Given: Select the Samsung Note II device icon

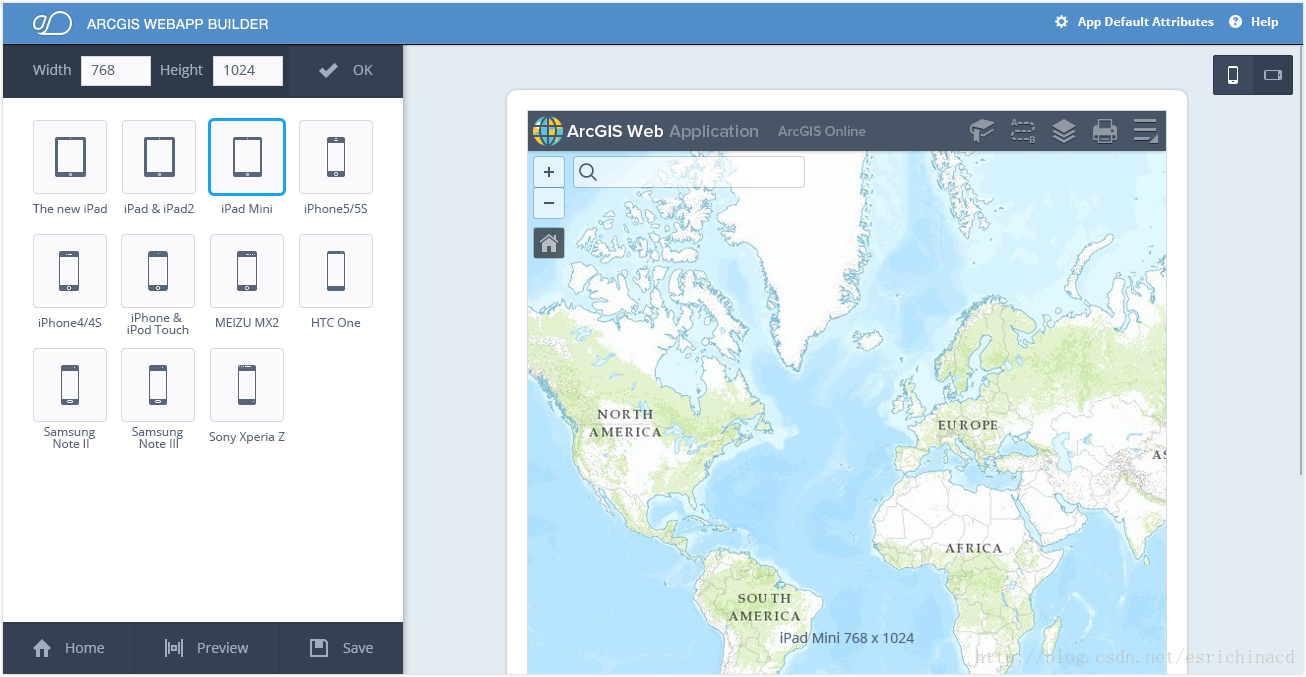Looking at the screenshot, I should (x=70, y=385).
